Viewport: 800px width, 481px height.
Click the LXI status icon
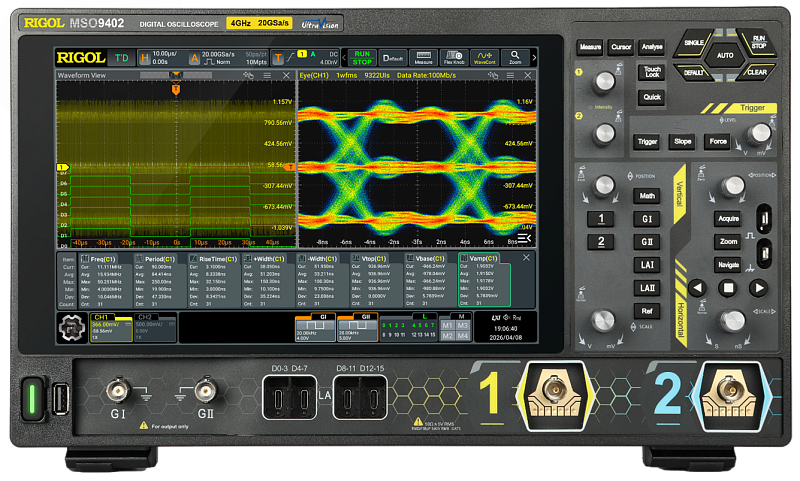point(496,317)
